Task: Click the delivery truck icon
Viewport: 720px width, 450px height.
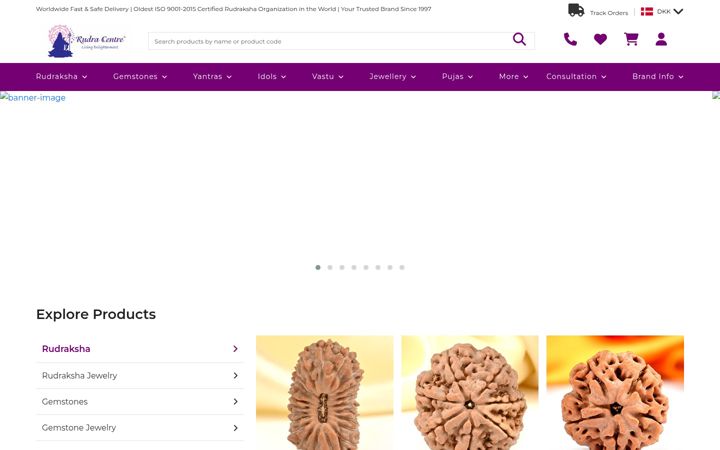Action: click(576, 10)
